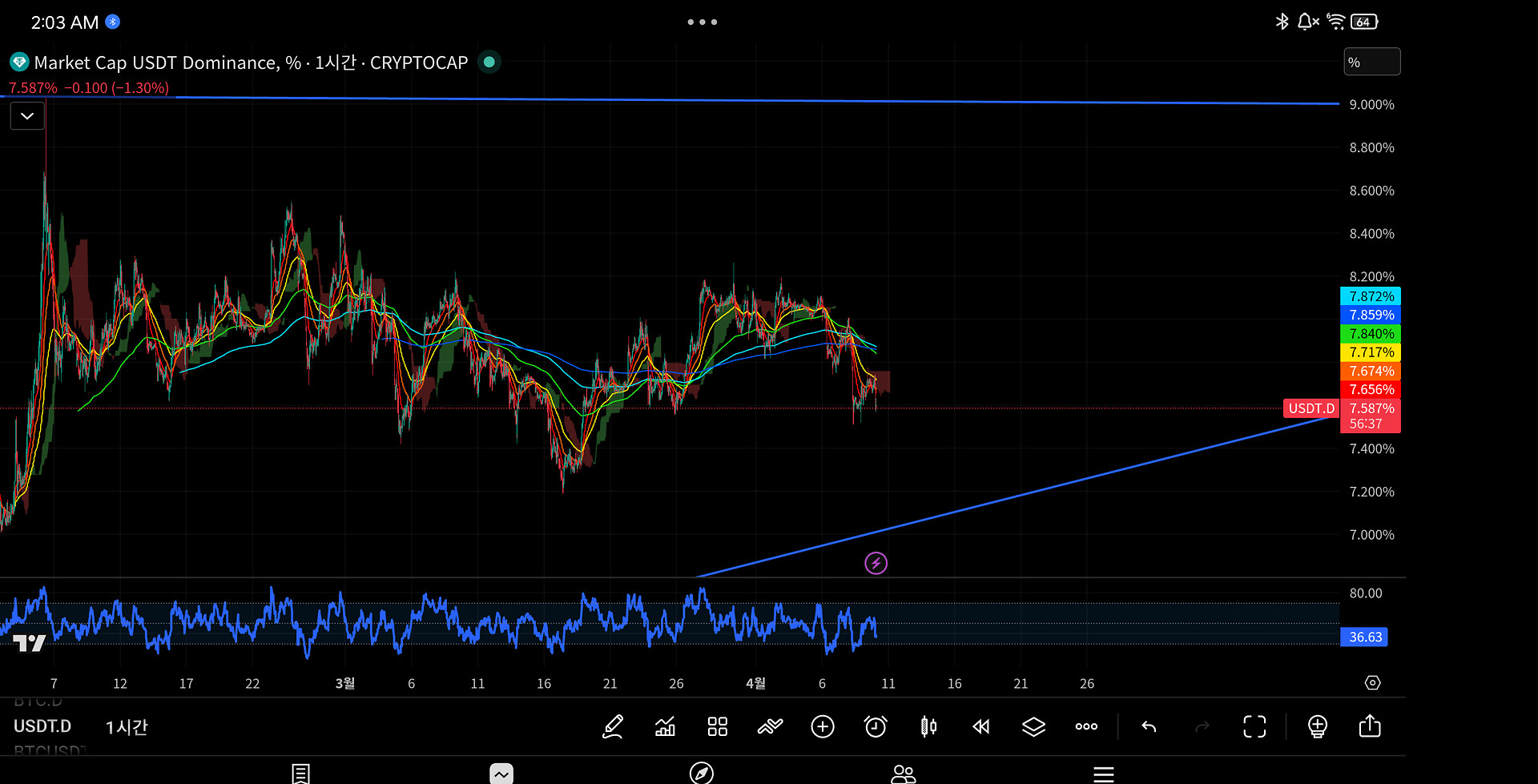Screen dimensions: 1538x784
Task: Switch to the watchlist tab
Action: [x=300, y=773]
